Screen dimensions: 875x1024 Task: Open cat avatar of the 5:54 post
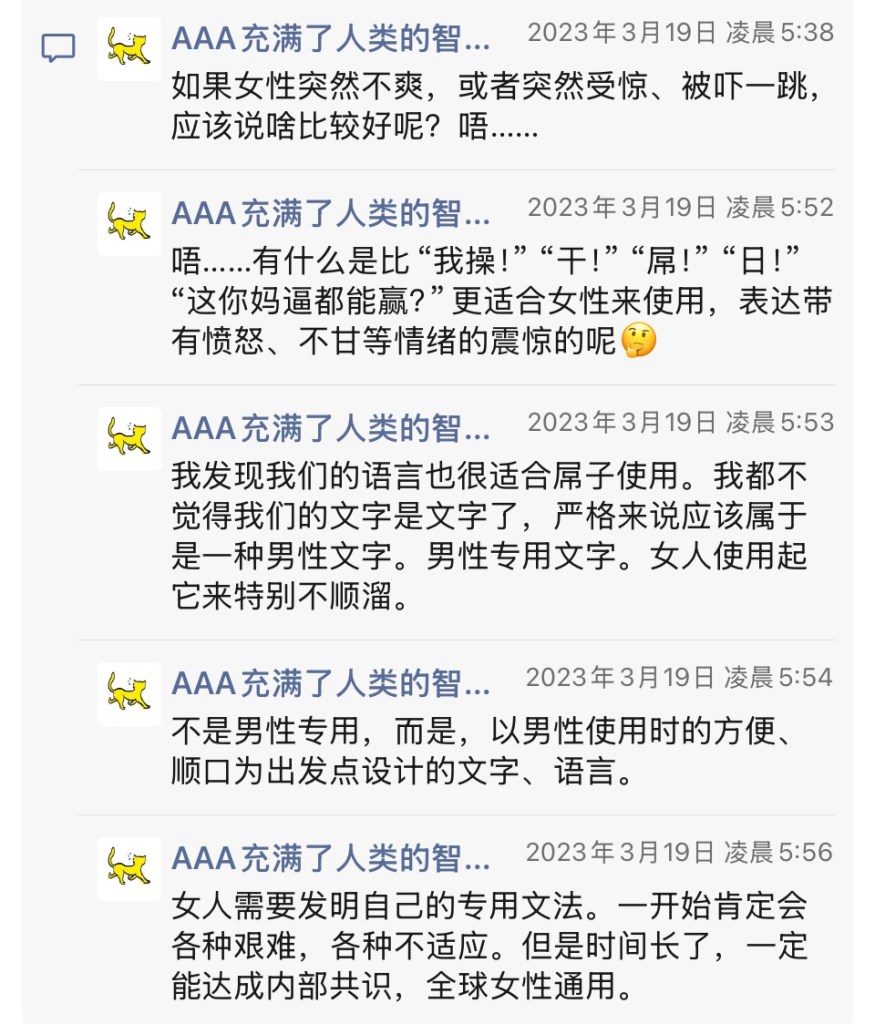coord(129,694)
